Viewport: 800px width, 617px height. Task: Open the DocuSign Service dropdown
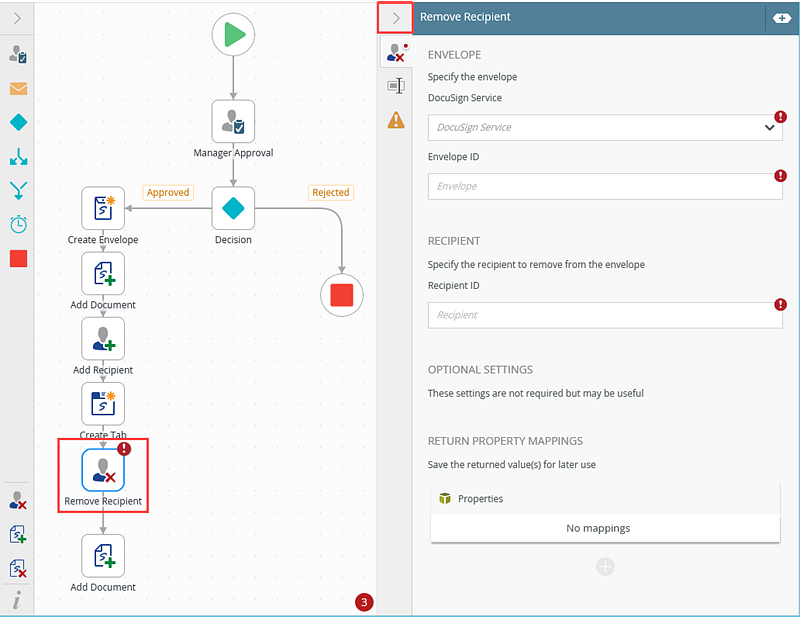[604, 128]
